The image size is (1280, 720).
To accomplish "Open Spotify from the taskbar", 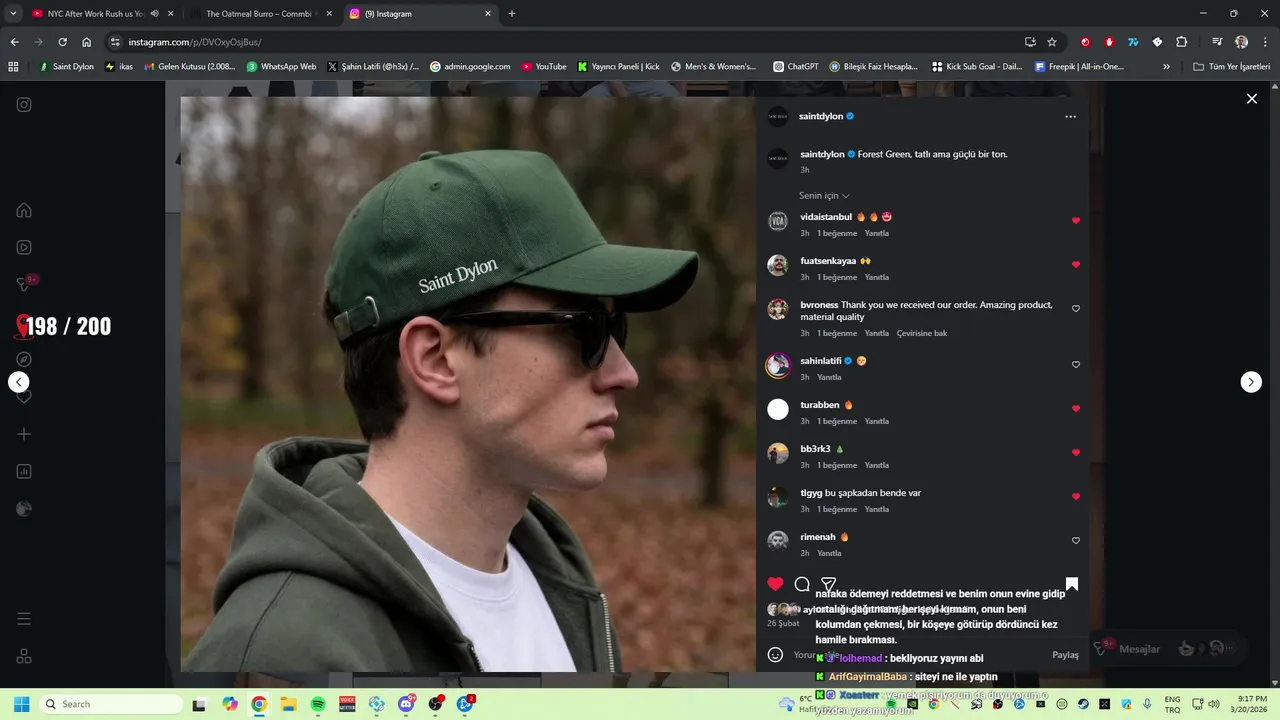I will point(318,704).
